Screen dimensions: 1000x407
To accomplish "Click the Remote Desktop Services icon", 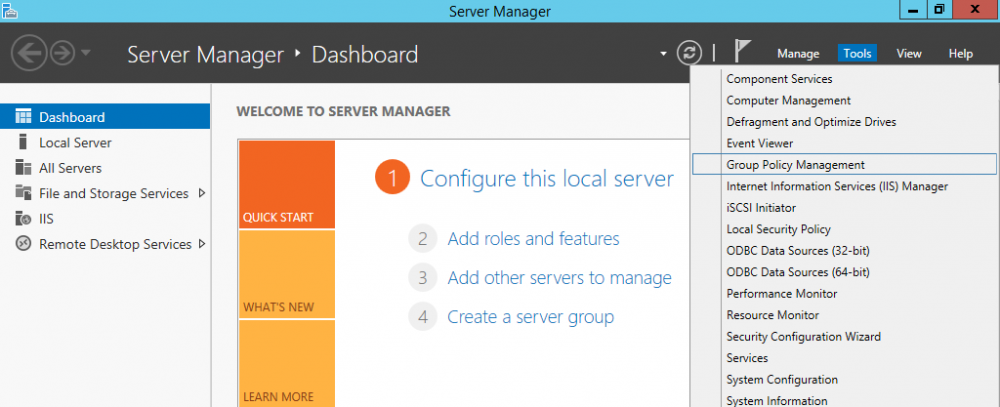I will 23,244.
